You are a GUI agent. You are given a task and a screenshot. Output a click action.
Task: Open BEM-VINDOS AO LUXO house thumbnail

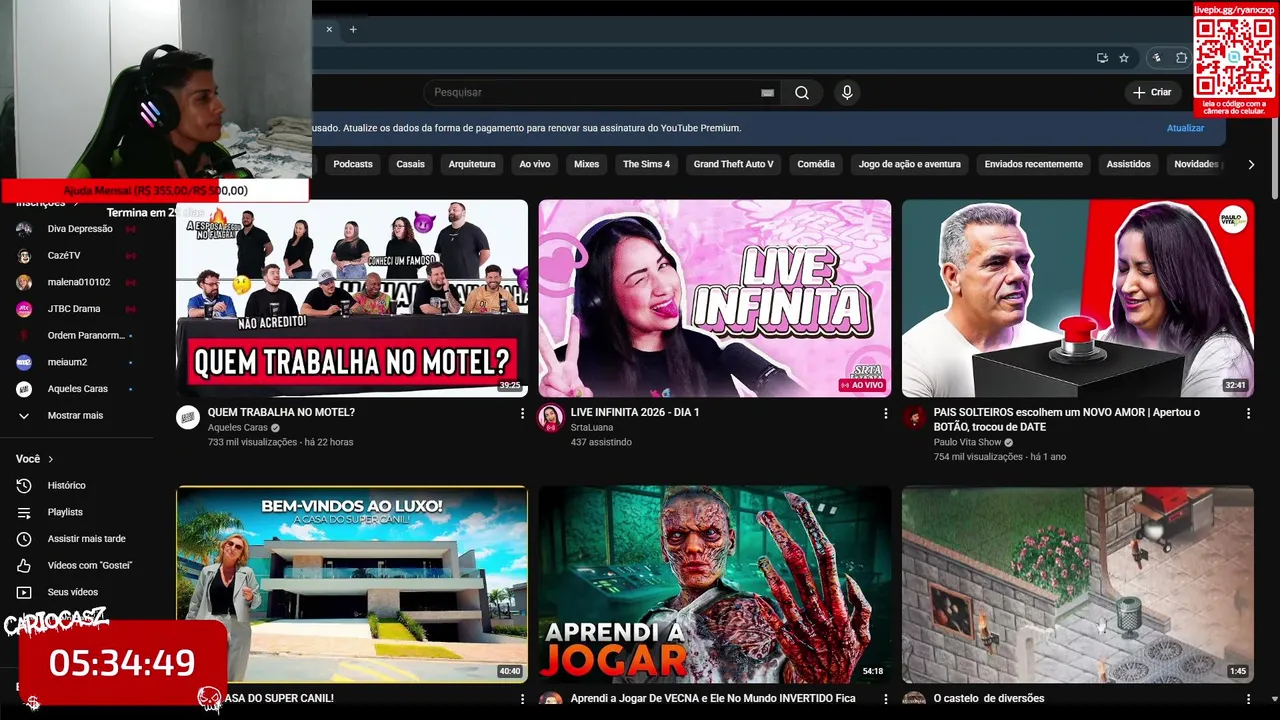[352, 584]
